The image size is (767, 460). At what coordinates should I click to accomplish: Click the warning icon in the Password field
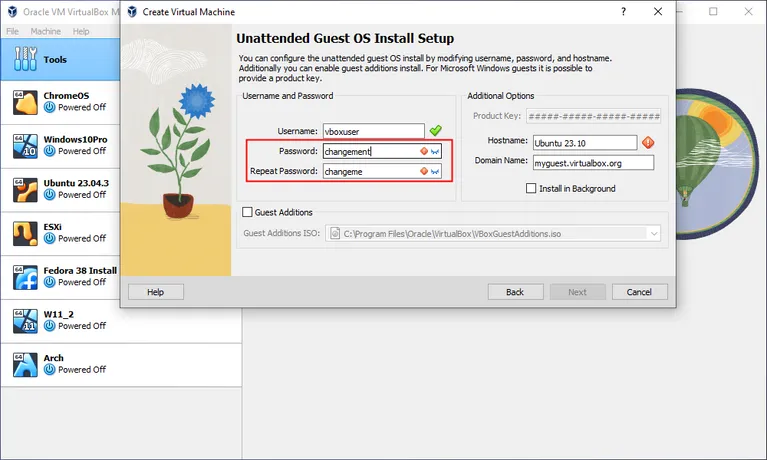coord(424,151)
